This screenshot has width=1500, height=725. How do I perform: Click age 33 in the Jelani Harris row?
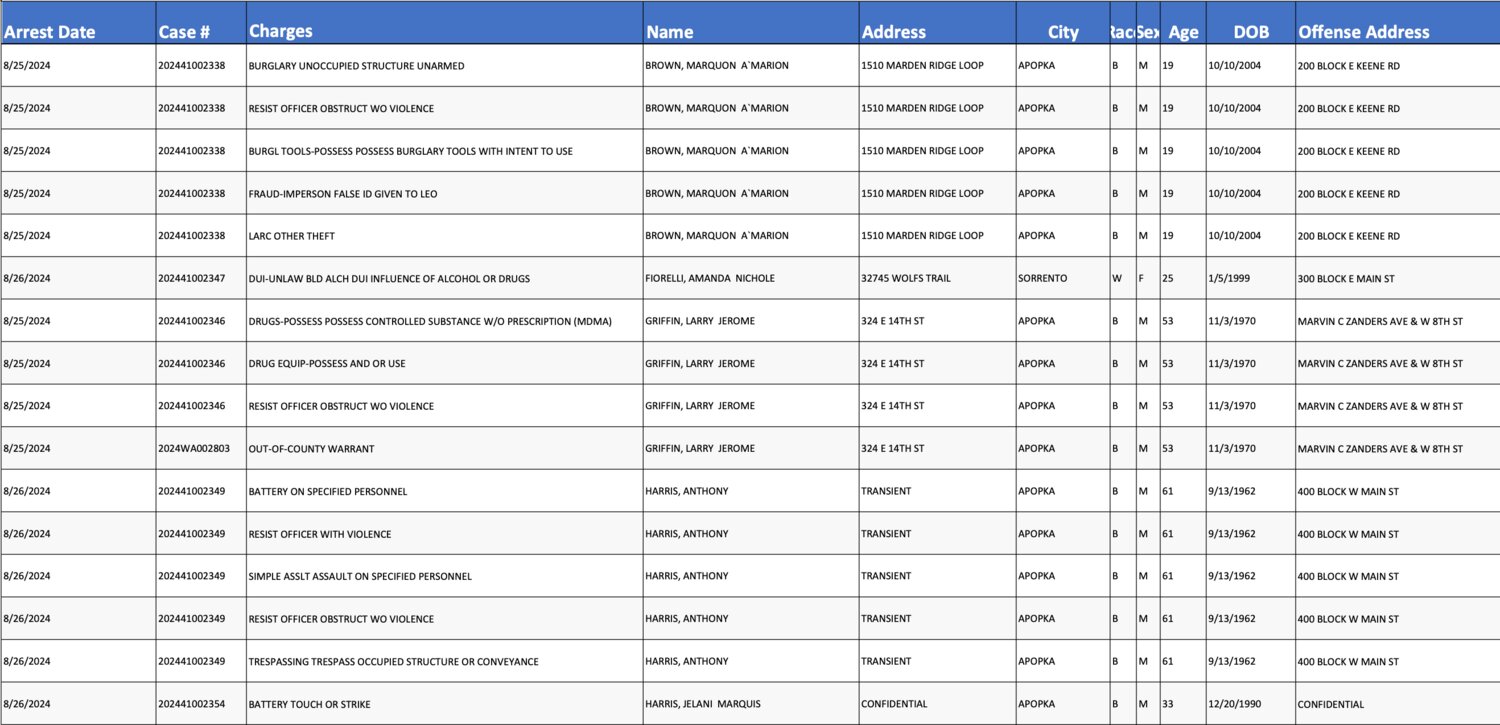pyautogui.click(x=1183, y=704)
